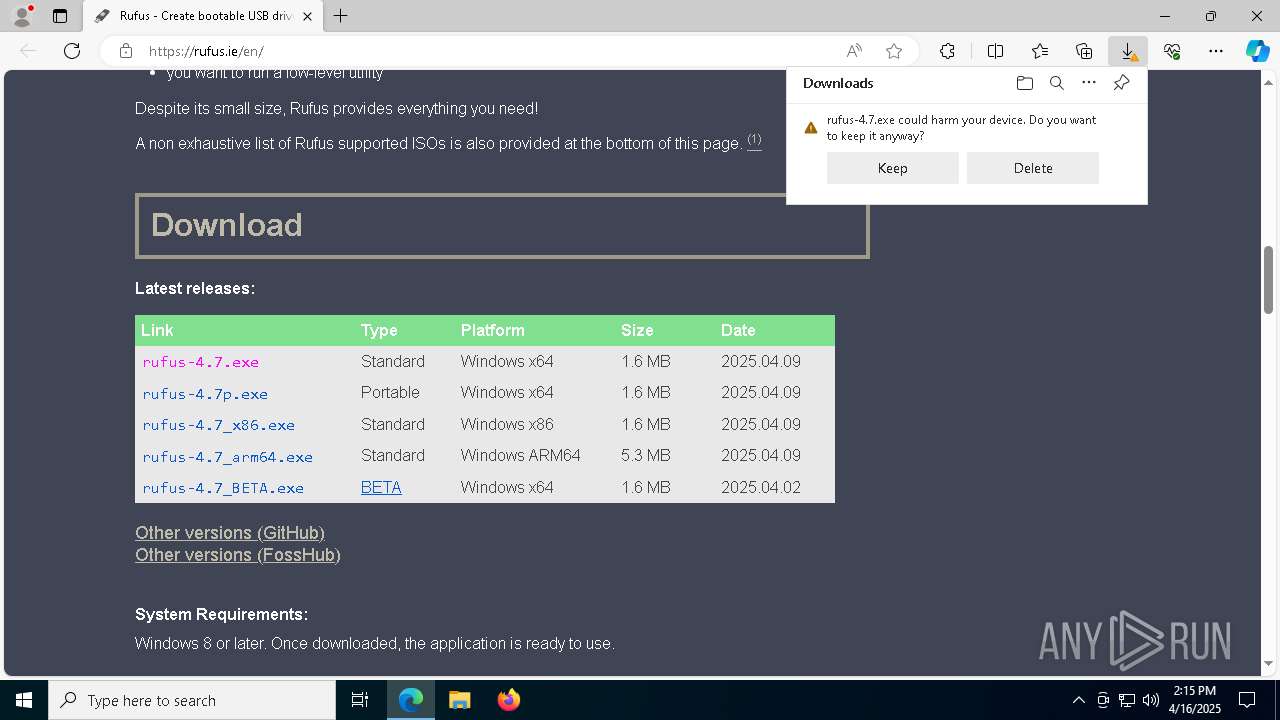Open Settings and more ellipsis menu
The height and width of the screenshot is (720, 1280).
pyautogui.click(x=1216, y=51)
